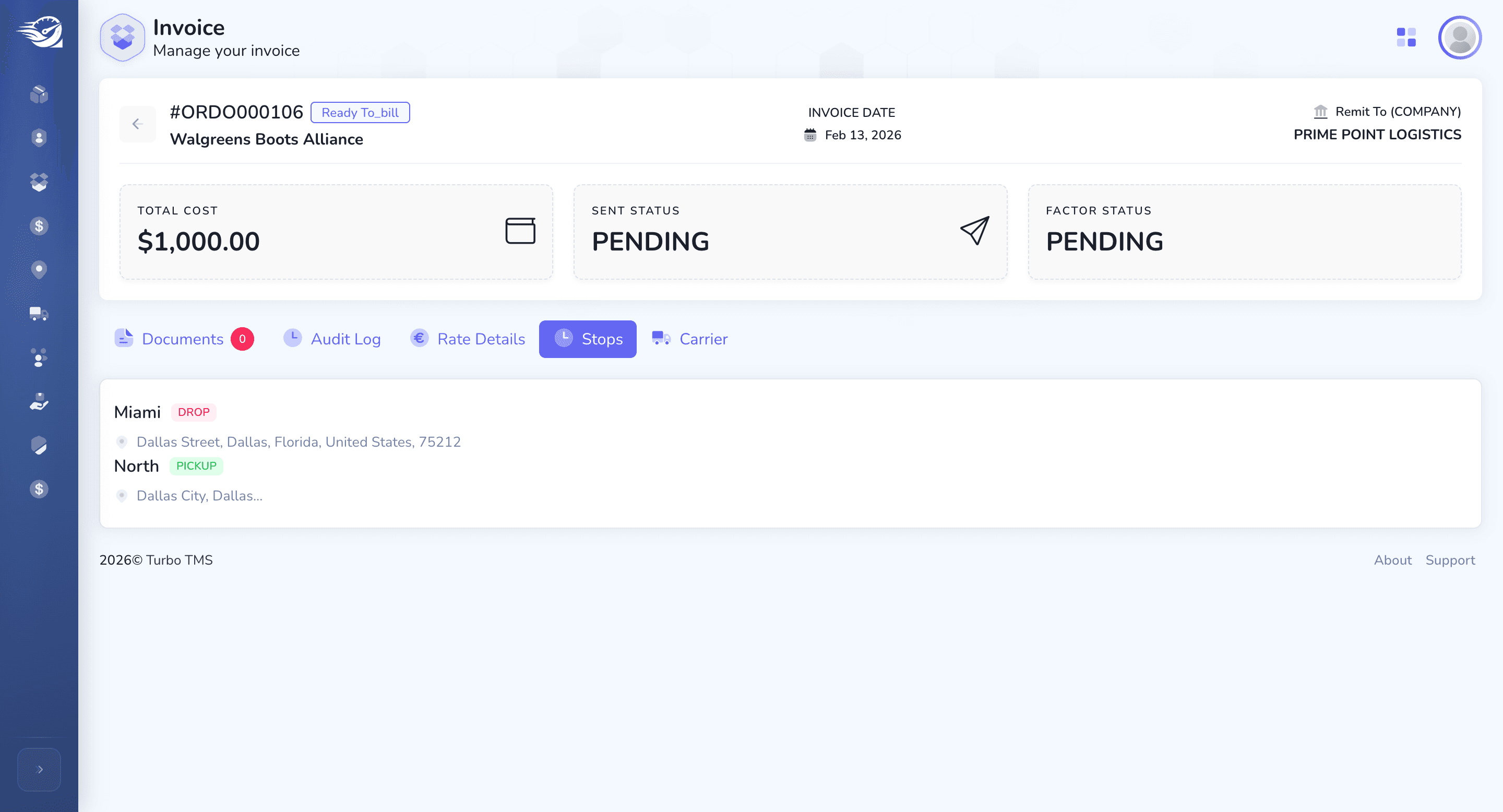Click order number #ORDO000106

pos(236,112)
